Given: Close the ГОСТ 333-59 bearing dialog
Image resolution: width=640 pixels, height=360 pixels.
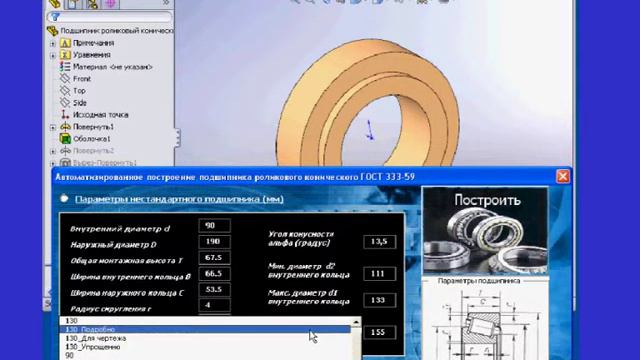Looking at the screenshot, I should 563,176.
